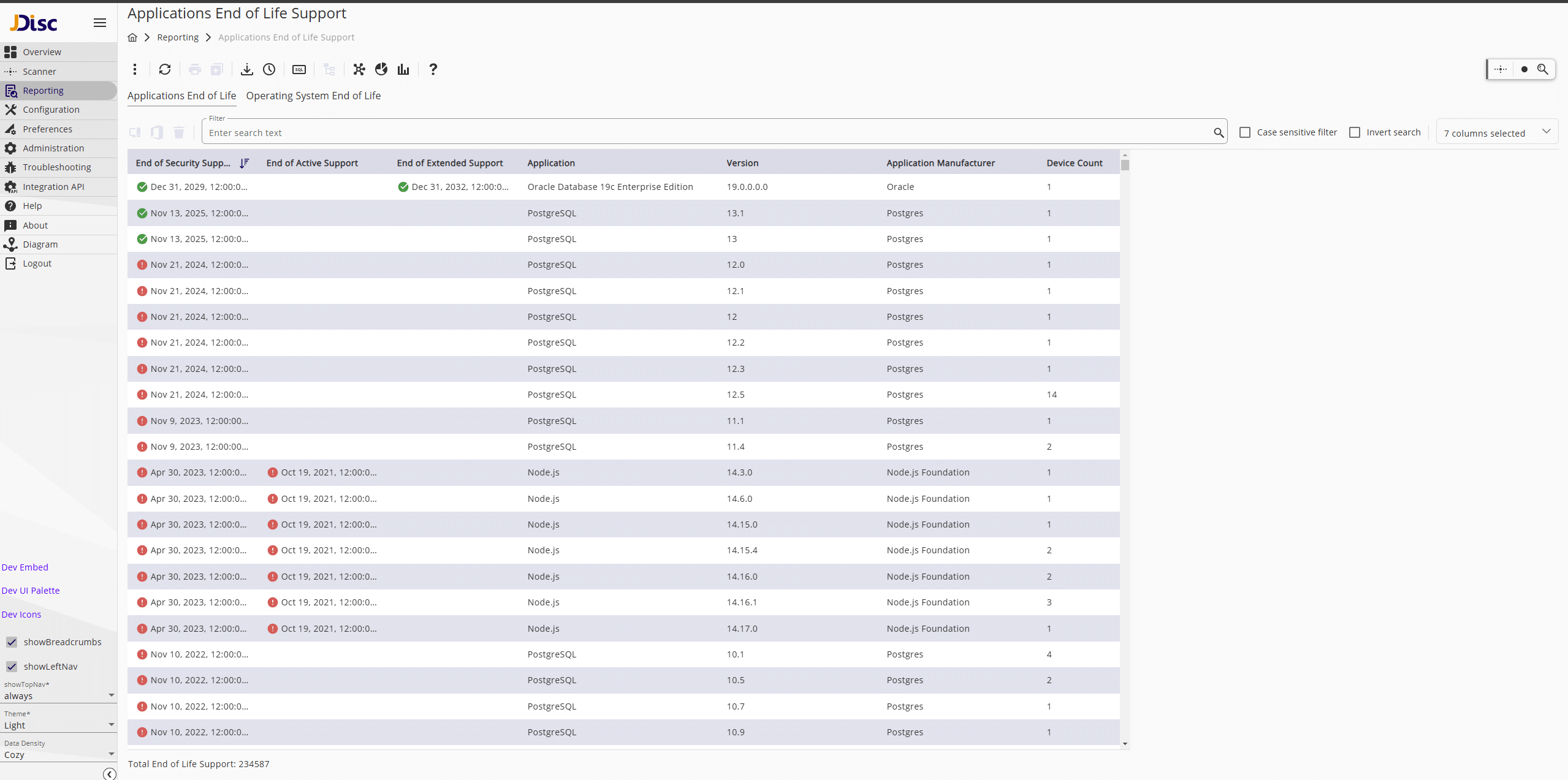Click the clock history icon
This screenshot has width=1568, height=780.
[x=269, y=69]
